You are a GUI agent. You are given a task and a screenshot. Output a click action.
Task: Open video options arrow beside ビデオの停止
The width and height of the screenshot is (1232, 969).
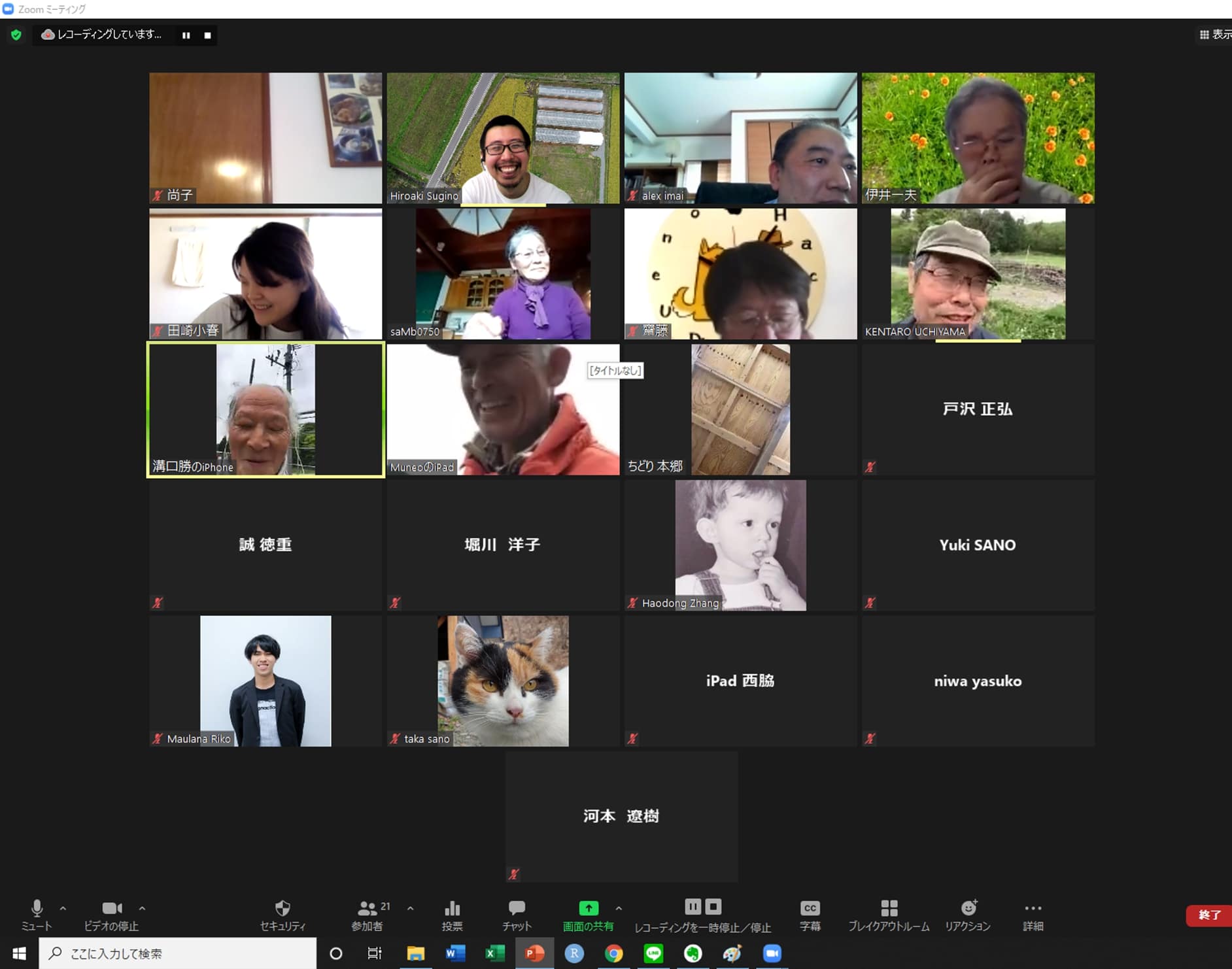pos(142,908)
